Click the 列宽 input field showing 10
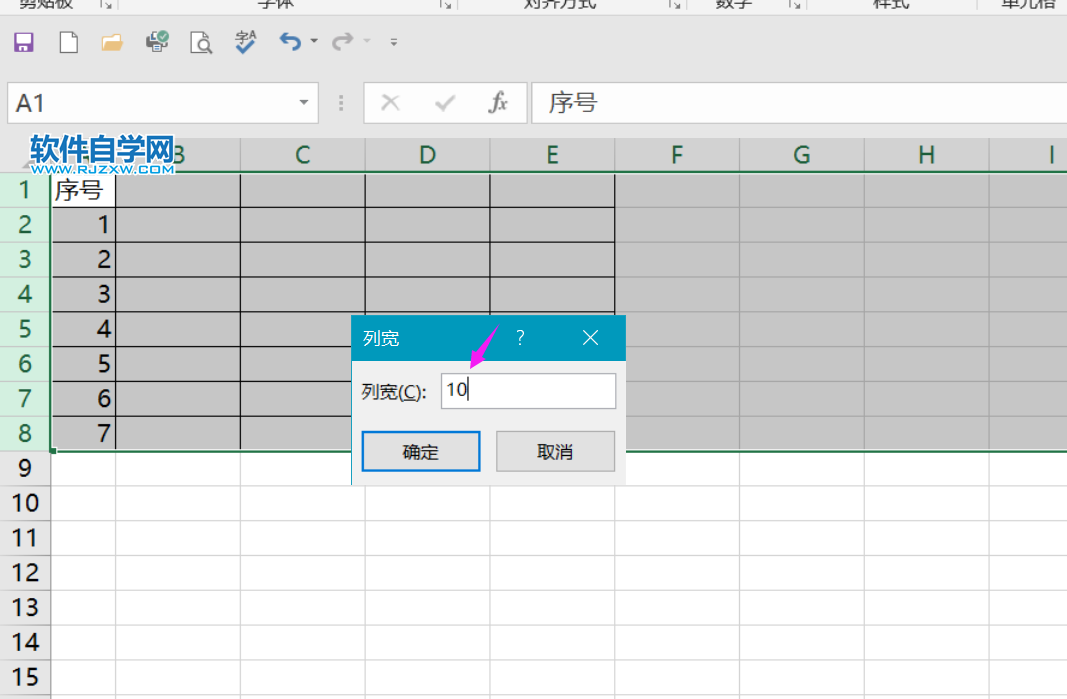Screen dimensions: 1067x699 coord(528,391)
